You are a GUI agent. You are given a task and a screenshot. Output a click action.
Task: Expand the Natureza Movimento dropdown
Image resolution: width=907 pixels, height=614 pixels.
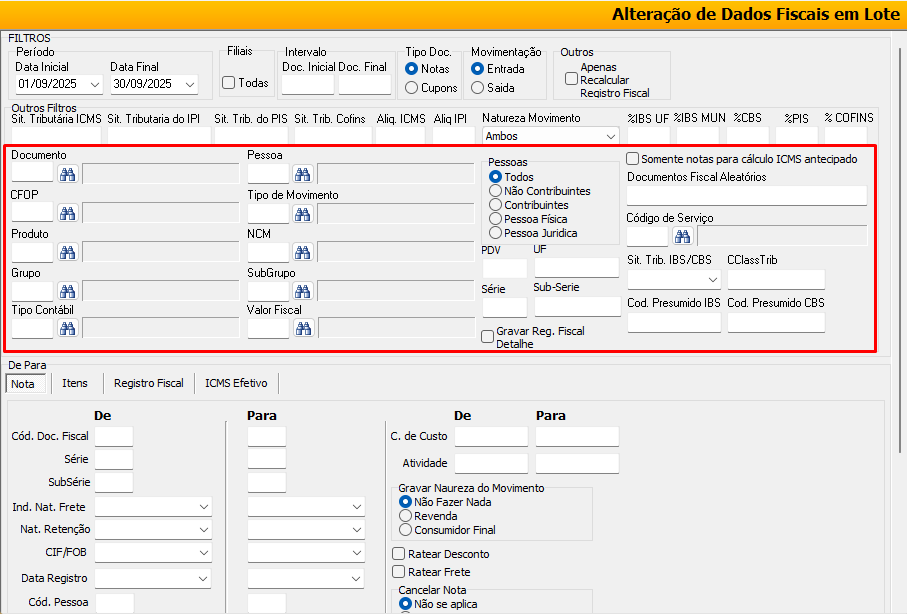point(610,136)
